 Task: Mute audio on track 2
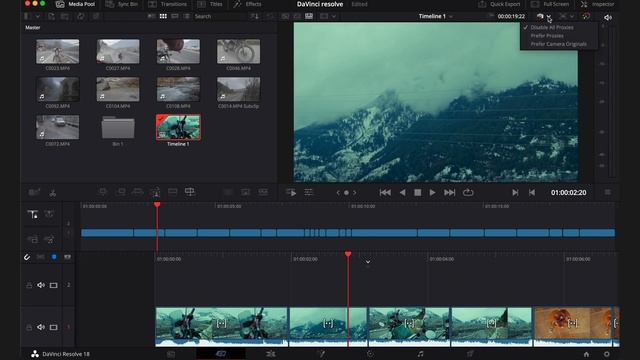(x=41, y=285)
